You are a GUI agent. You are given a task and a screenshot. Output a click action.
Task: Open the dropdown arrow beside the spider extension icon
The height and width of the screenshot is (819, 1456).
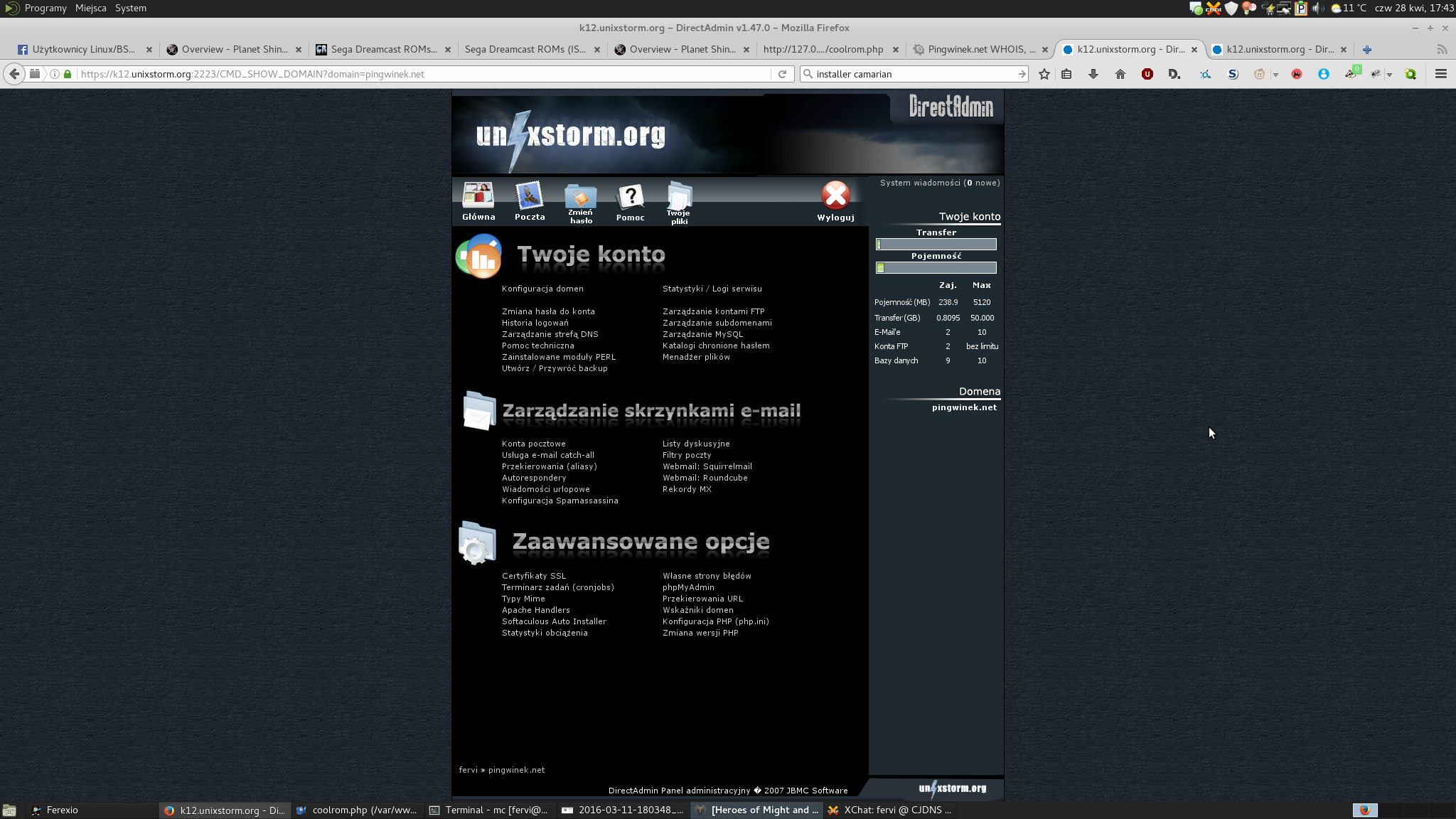point(1389,75)
